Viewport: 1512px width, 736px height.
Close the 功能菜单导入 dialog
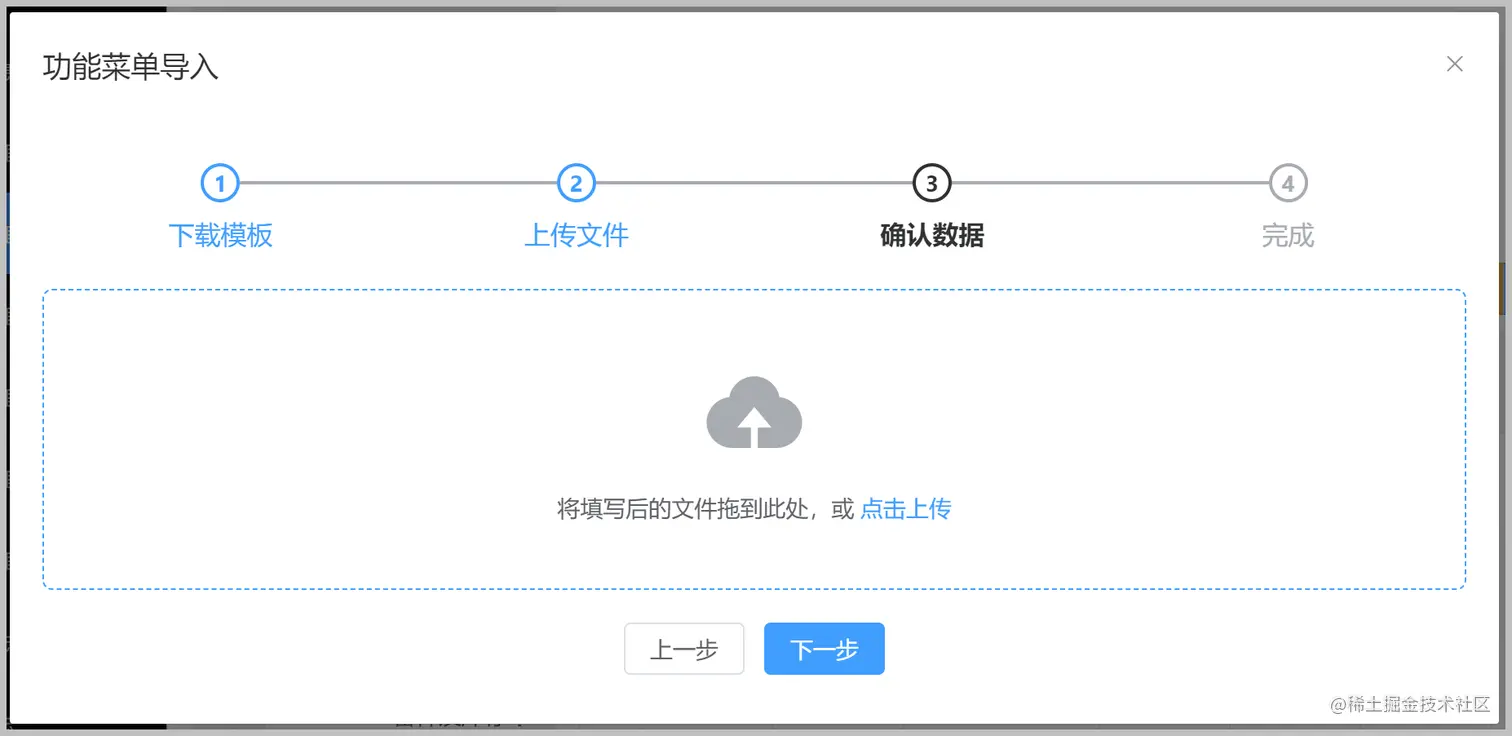click(x=1455, y=64)
